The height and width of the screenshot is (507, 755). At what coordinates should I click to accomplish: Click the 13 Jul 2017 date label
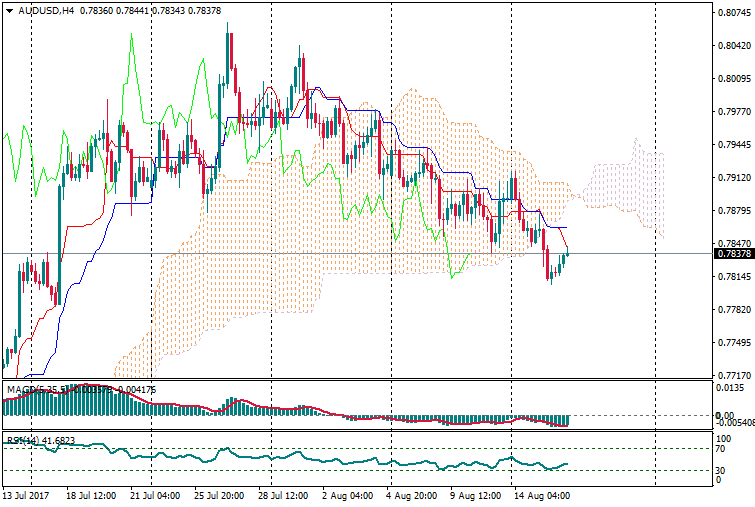click(26, 495)
